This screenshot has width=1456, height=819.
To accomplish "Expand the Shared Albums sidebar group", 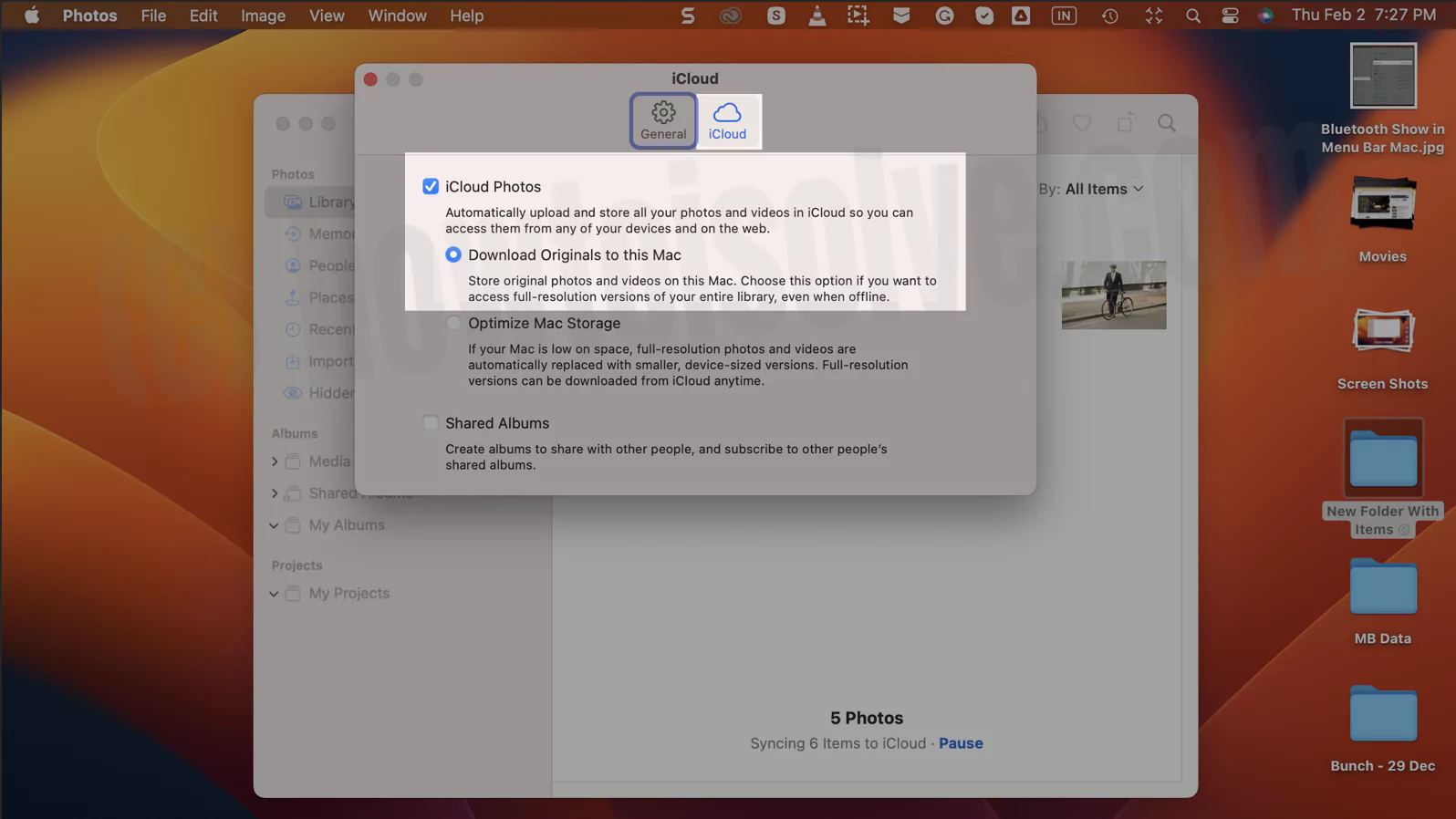I will [x=275, y=493].
